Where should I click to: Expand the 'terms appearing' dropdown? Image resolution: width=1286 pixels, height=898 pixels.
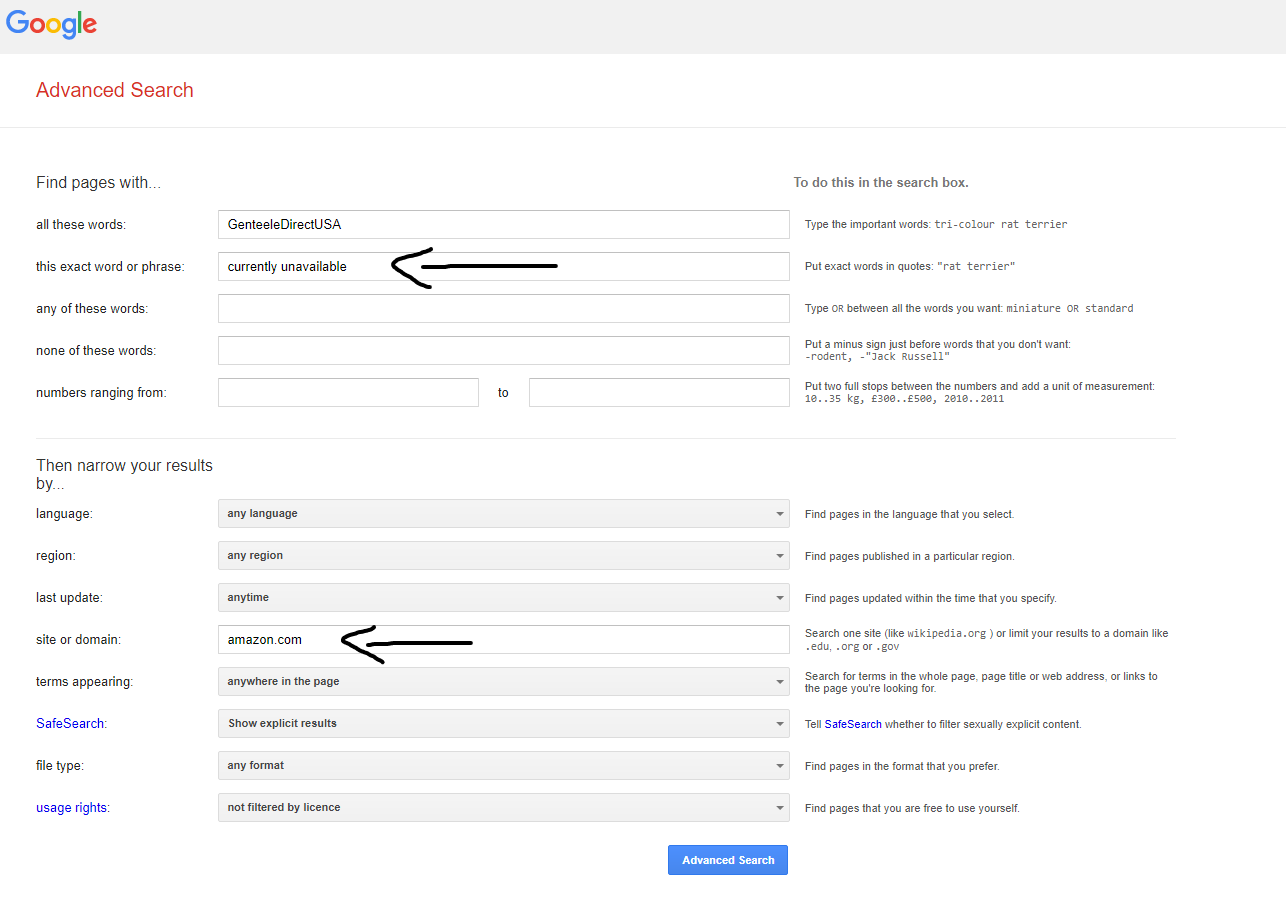(503, 682)
